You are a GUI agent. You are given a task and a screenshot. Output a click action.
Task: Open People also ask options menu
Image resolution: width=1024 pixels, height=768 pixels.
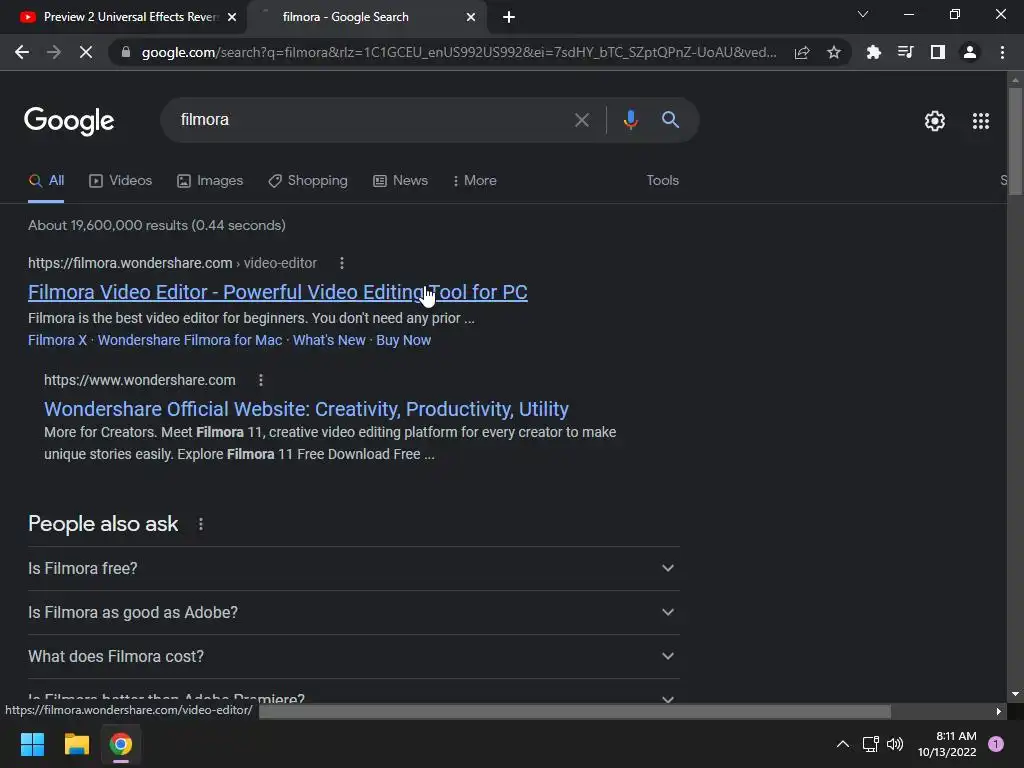[x=200, y=524]
